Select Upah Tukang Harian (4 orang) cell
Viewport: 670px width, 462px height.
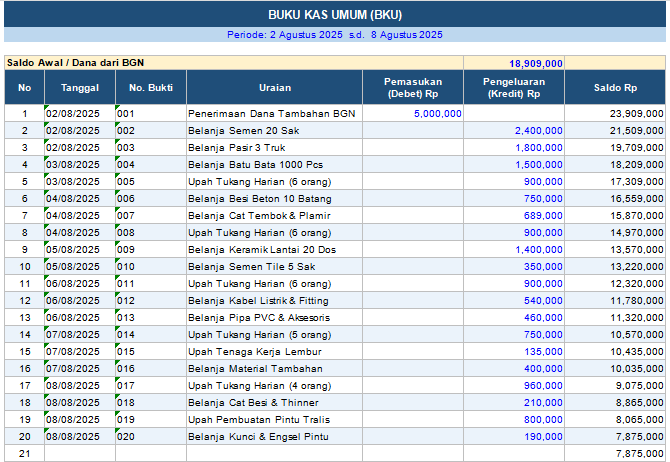pyautogui.click(x=274, y=385)
